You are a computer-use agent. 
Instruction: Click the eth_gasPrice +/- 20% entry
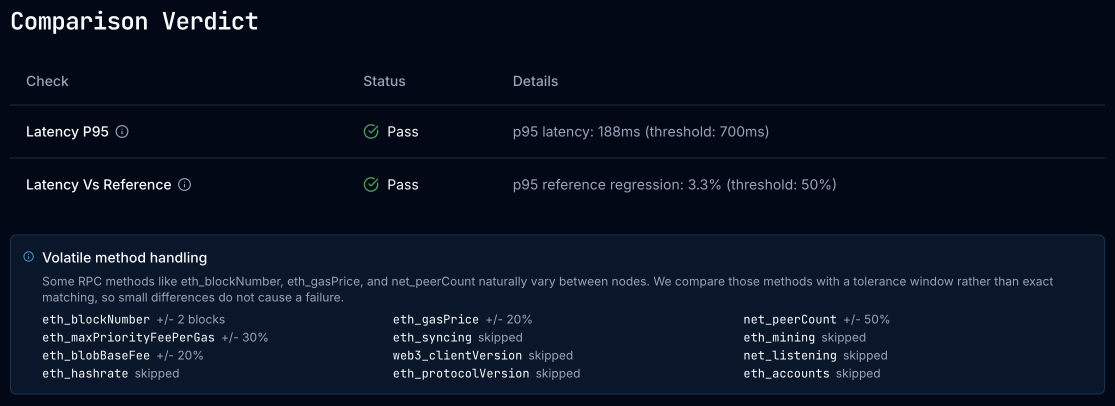click(462, 319)
